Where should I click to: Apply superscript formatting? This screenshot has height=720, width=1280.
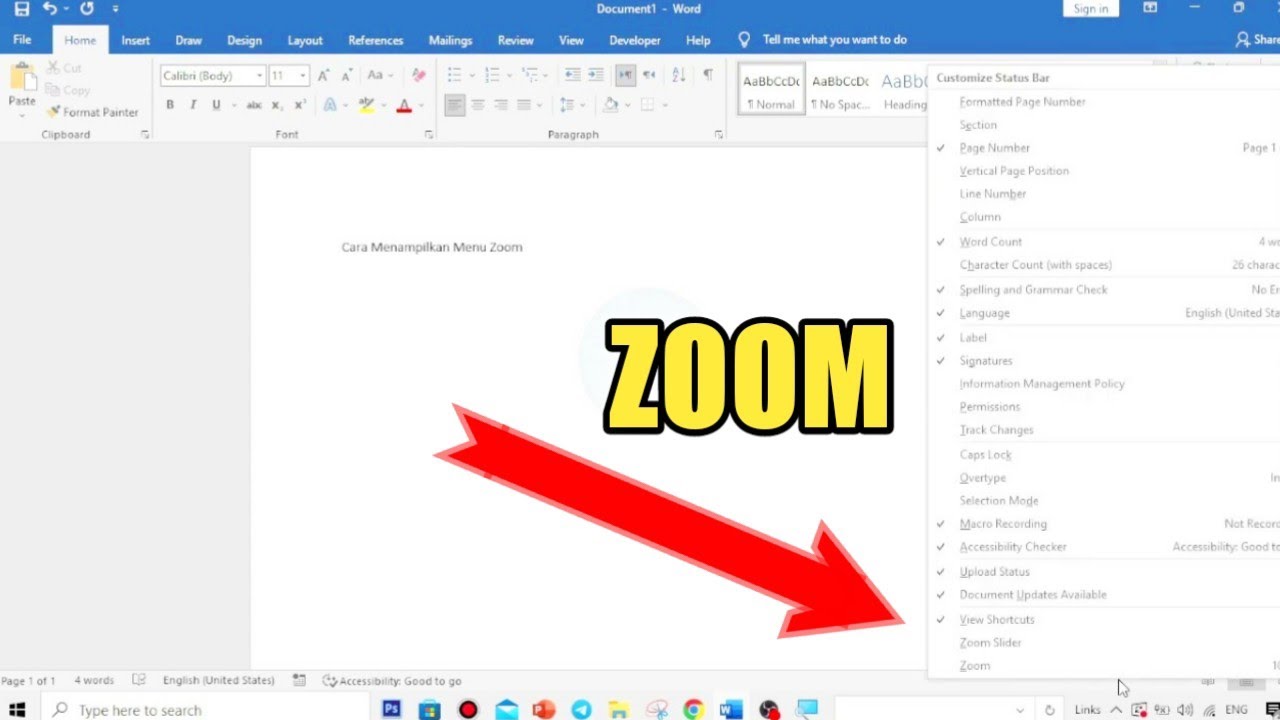300,105
